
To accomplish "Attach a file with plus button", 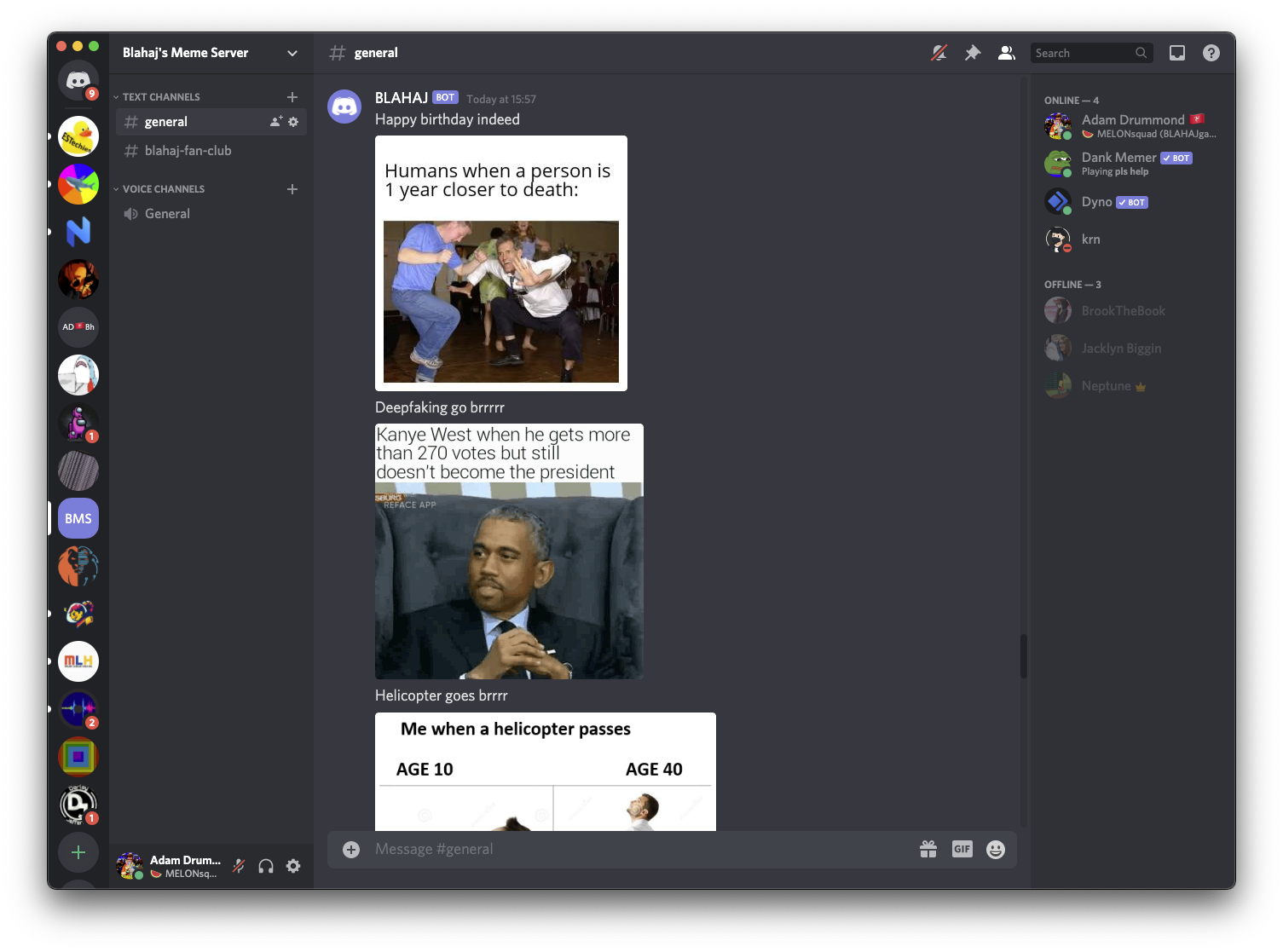I will 351,849.
